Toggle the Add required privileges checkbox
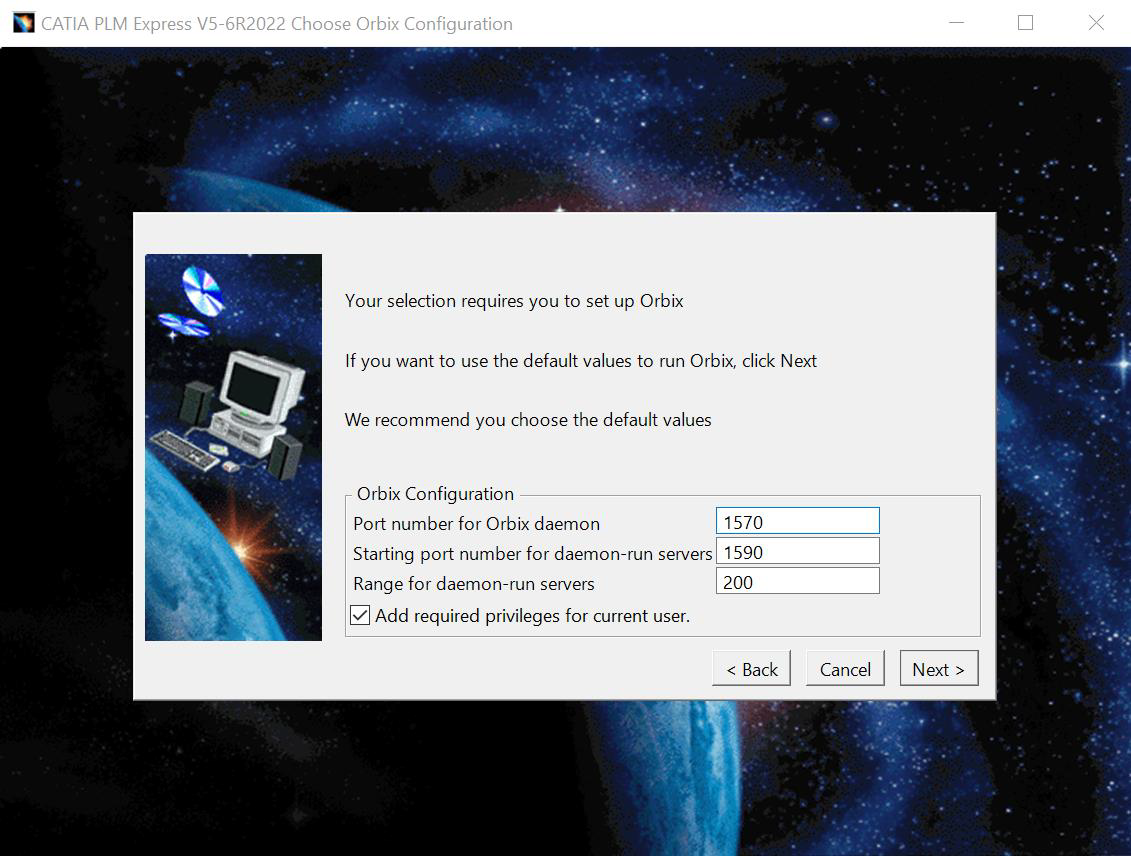Image resolution: width=1131 pixels, height=856 pixels. point(360,616)
